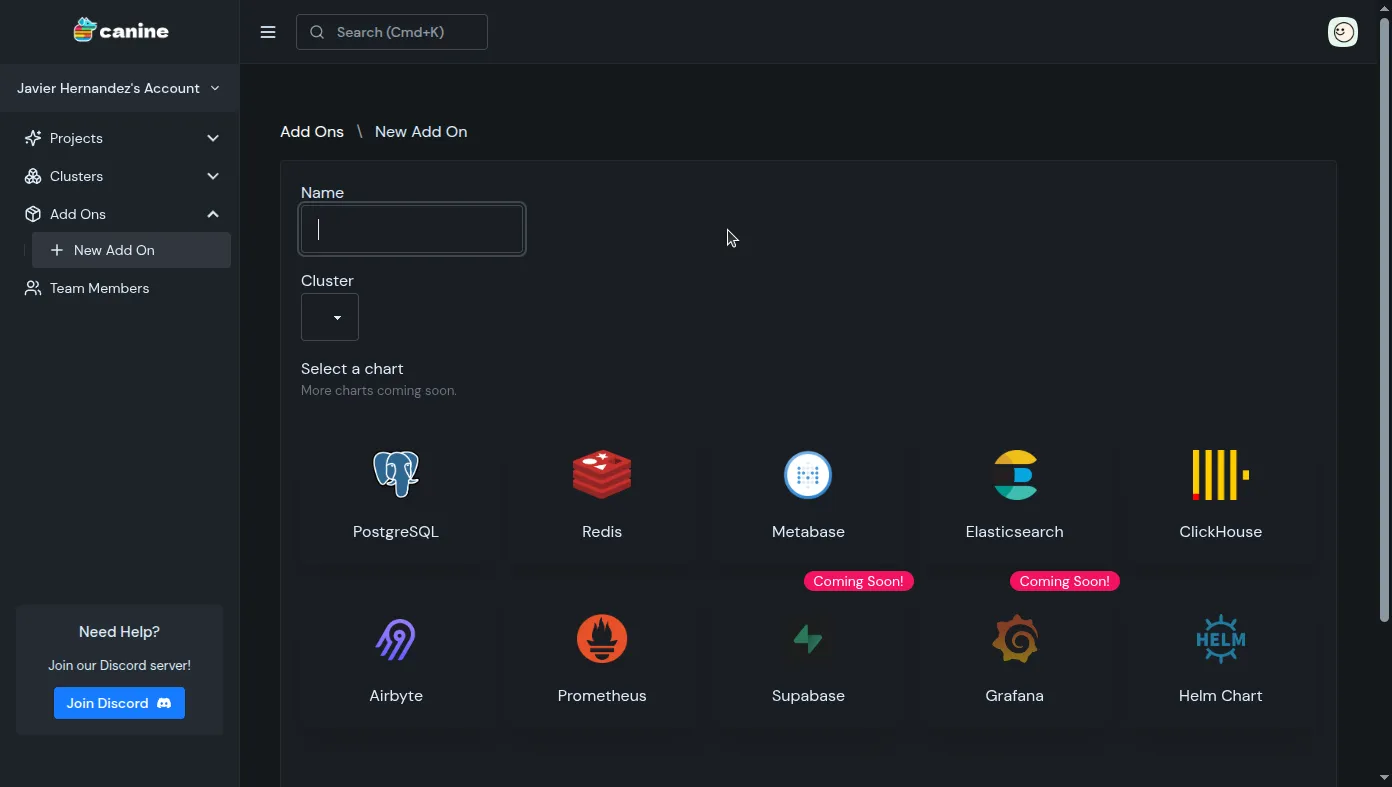Open the Cluster dropdown
The image size is (1392, 787).
click(330, 316)
